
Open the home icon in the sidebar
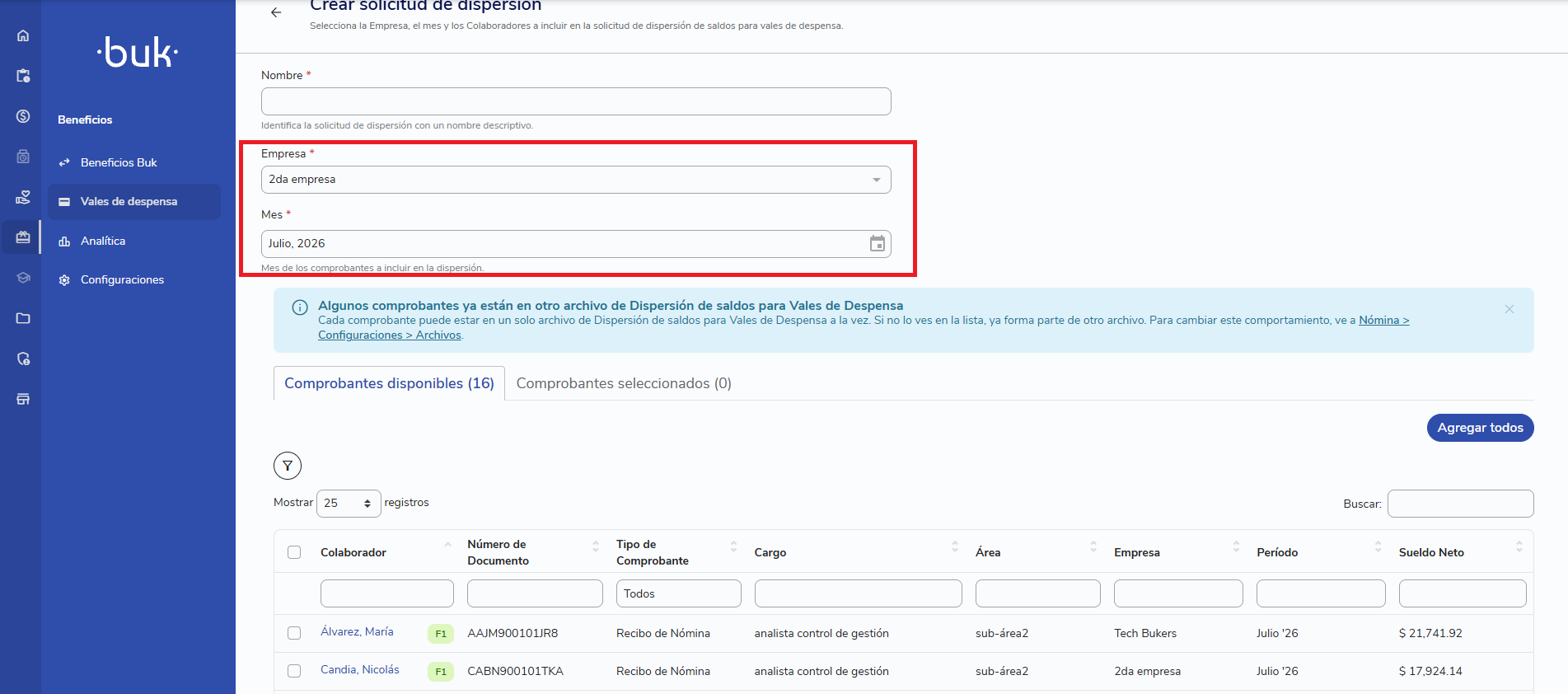(x=23, y=35)
